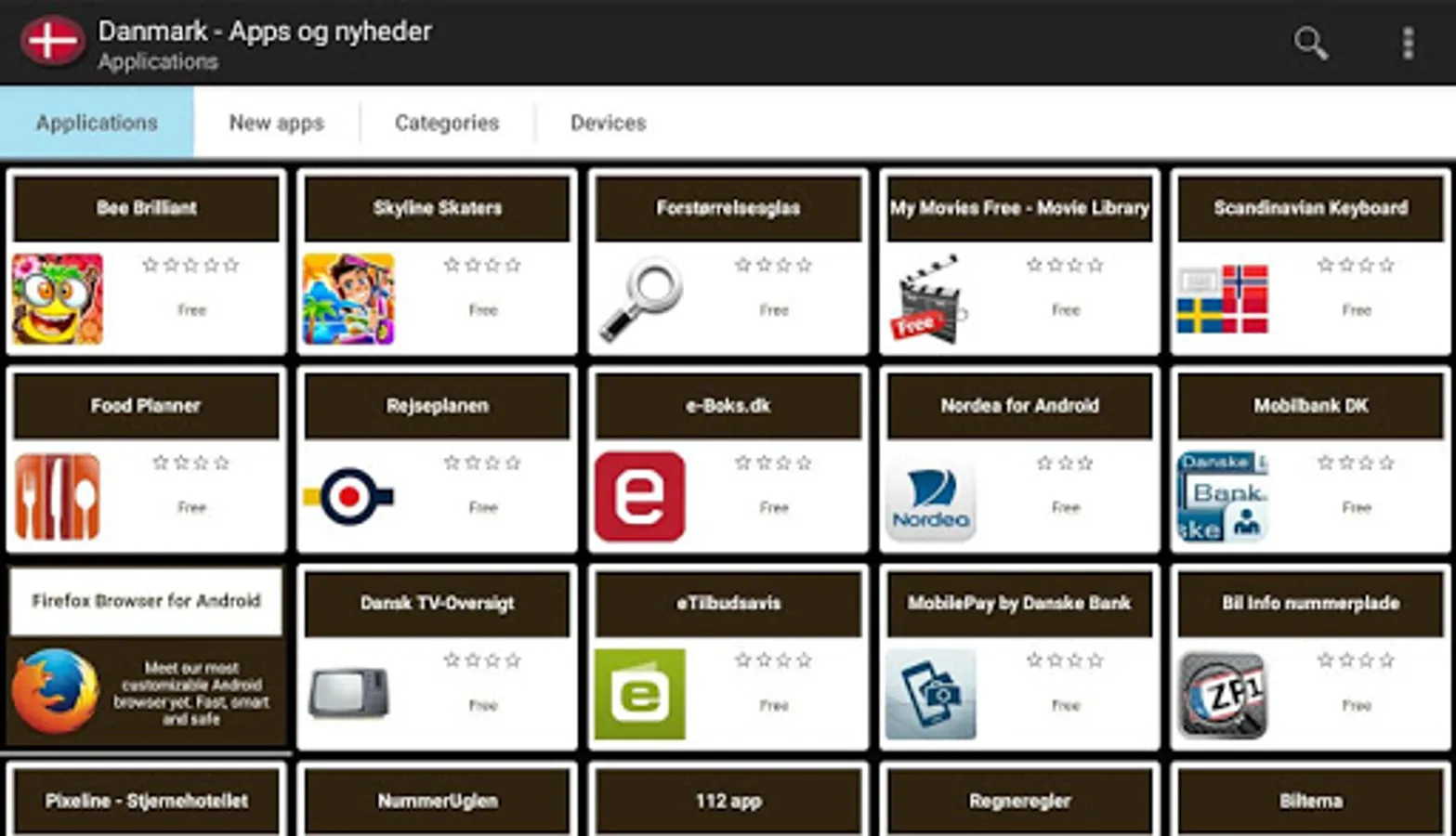Open Firefox Browser for Android title
This screenshot has width=1456, height=836.
click(x=146, y=601)
